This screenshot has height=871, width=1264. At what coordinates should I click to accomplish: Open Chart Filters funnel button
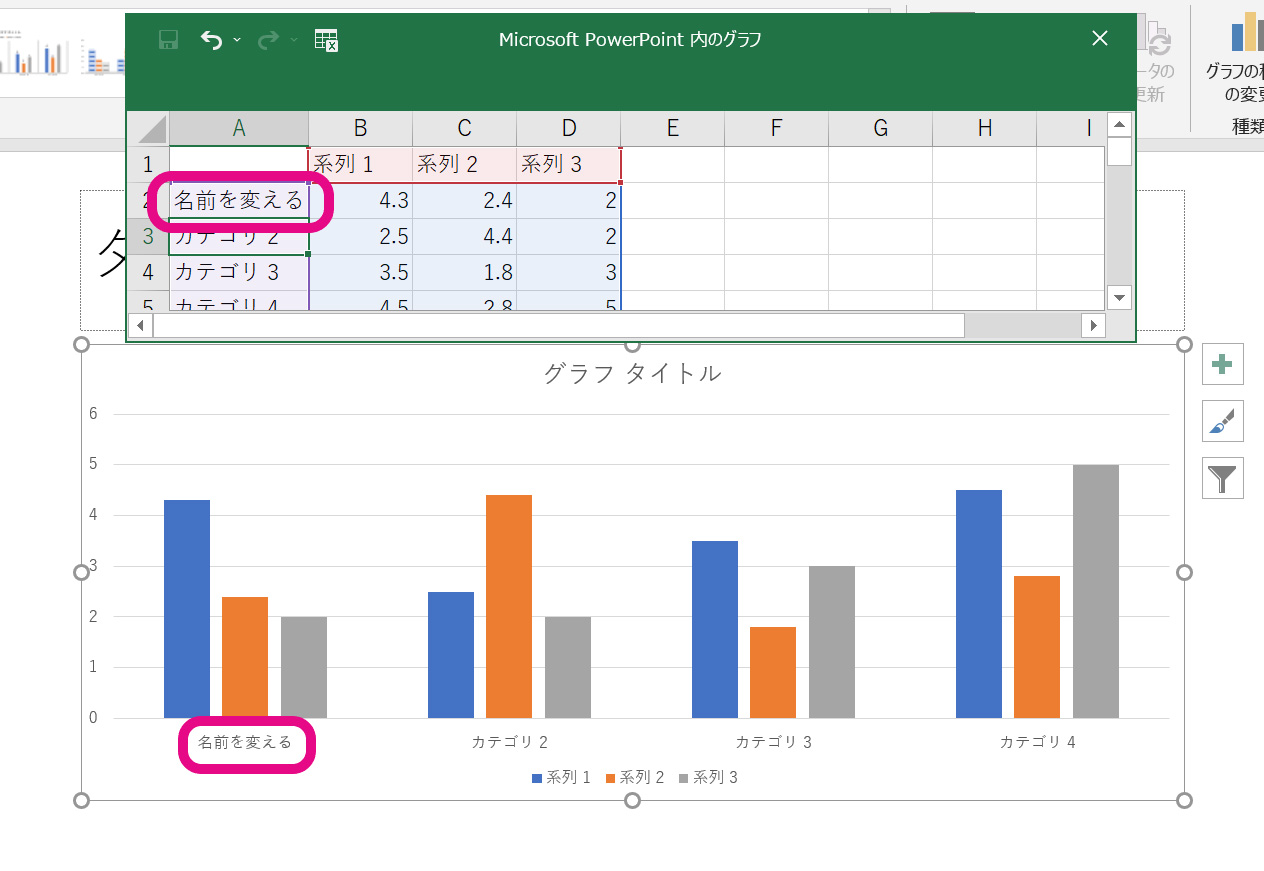tap(1222, 479)
